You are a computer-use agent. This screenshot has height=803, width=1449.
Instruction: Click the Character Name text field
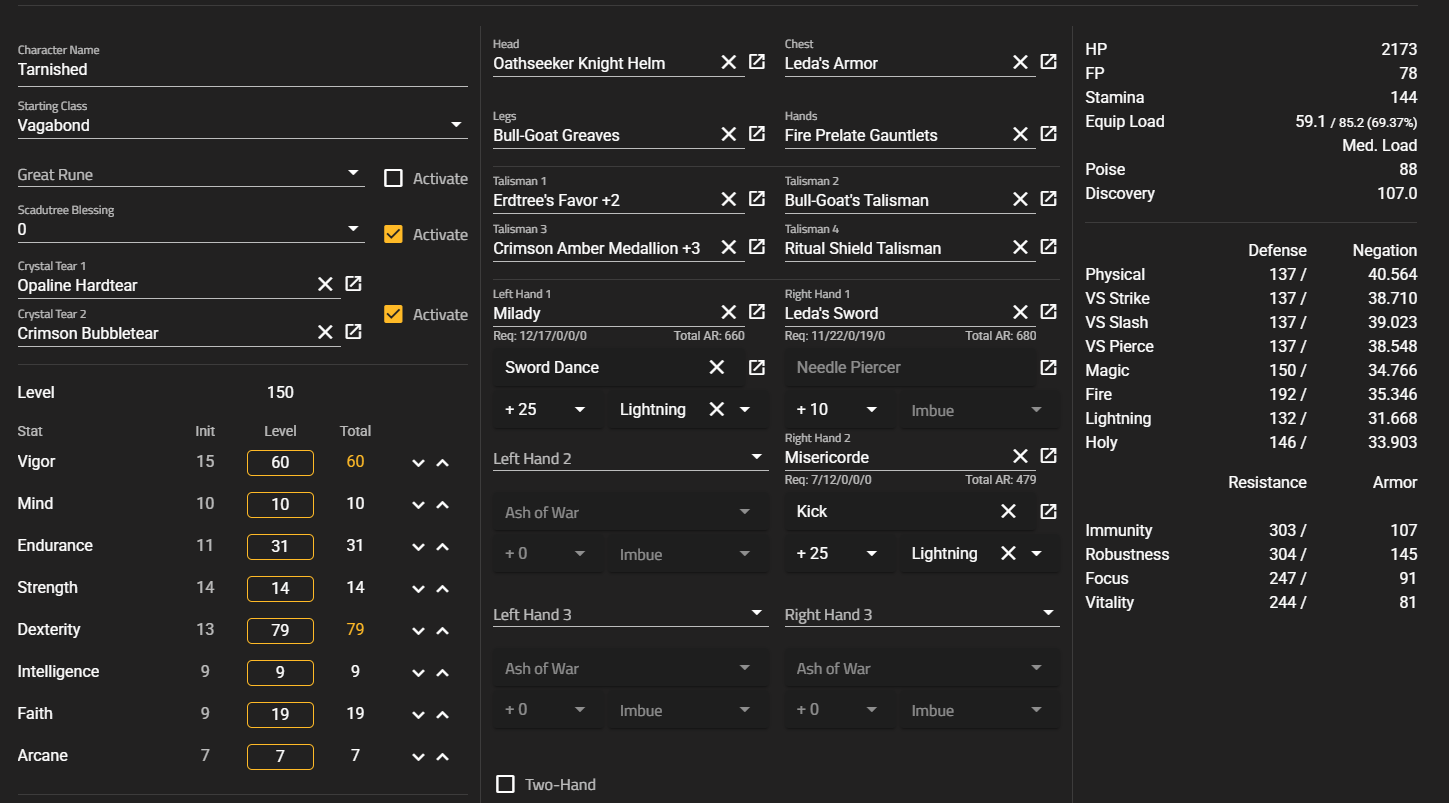[242, 70]
